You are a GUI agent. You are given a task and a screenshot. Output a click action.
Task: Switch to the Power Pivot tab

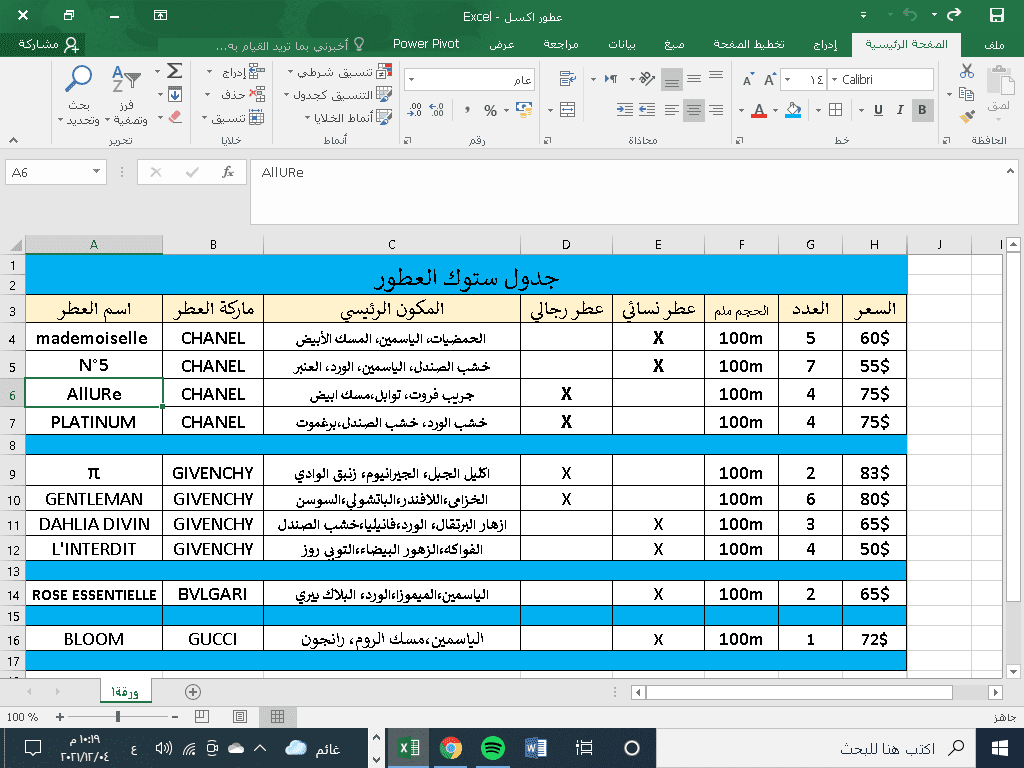pyautogui.click(x=426, y=44)
